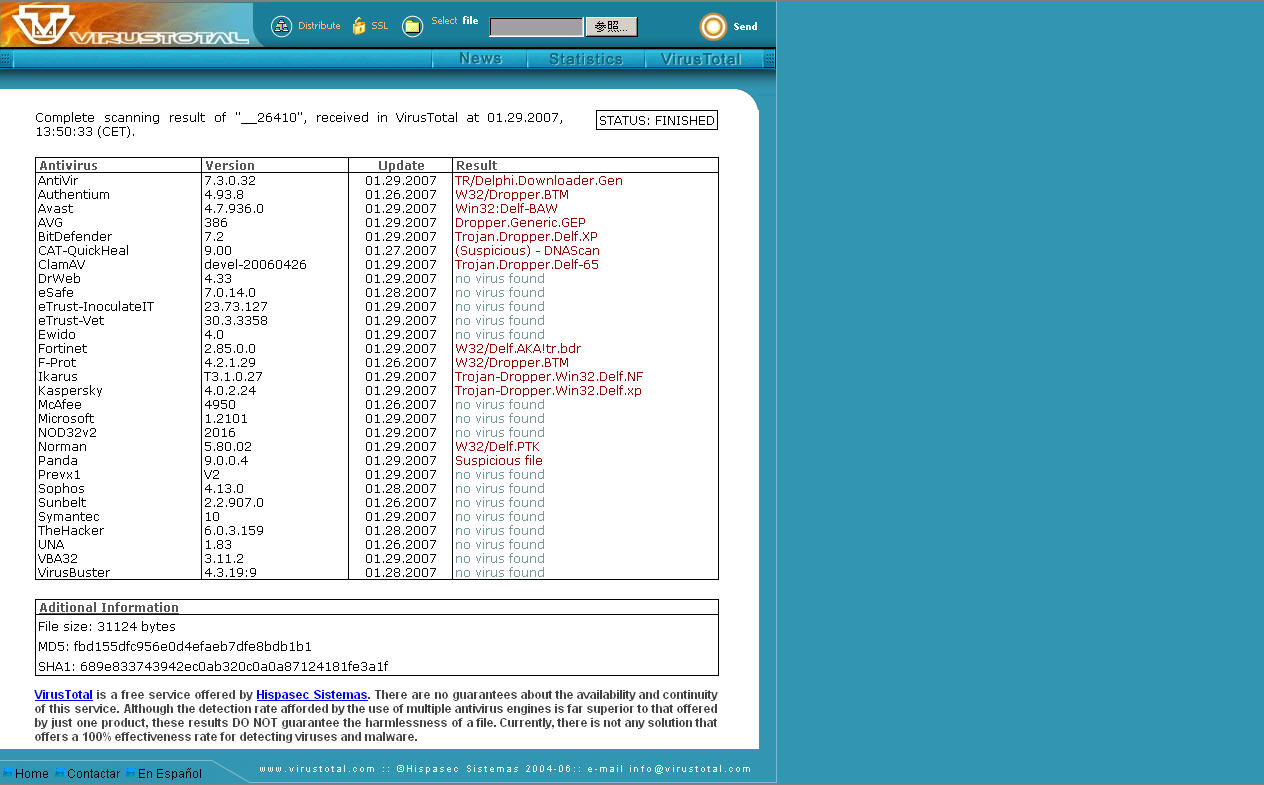The height and width of the screenshot is (785, 1264).
Task: Click the Version column header
Action: coord(230,165)
